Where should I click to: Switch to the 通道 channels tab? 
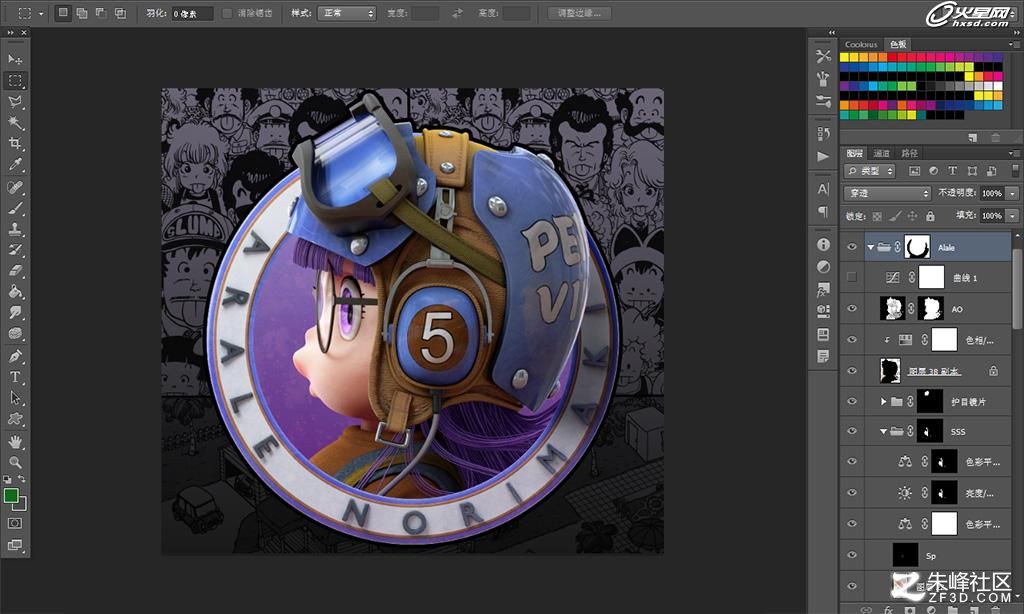click(x=882, y=154)
